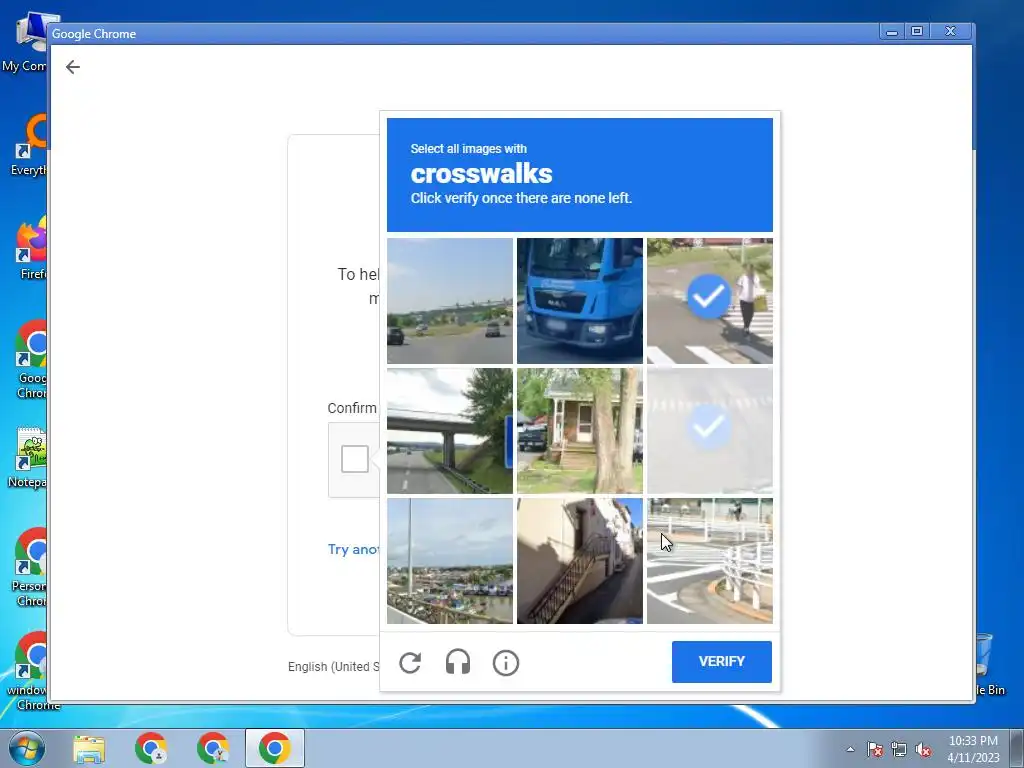Viewport: 1024px width, 768px height.
Task: Open the windows Chrome desktop shortcut
Action: [27, 673]
